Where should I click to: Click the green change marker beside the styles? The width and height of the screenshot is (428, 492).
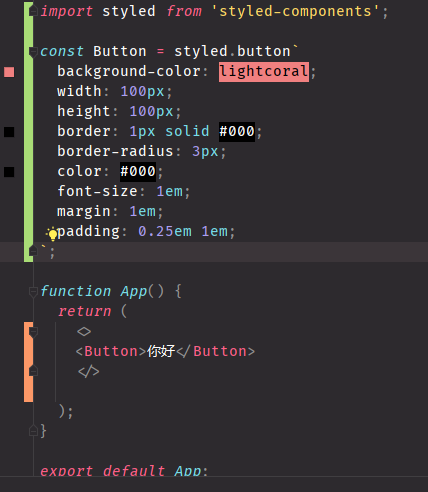(28, 132)
